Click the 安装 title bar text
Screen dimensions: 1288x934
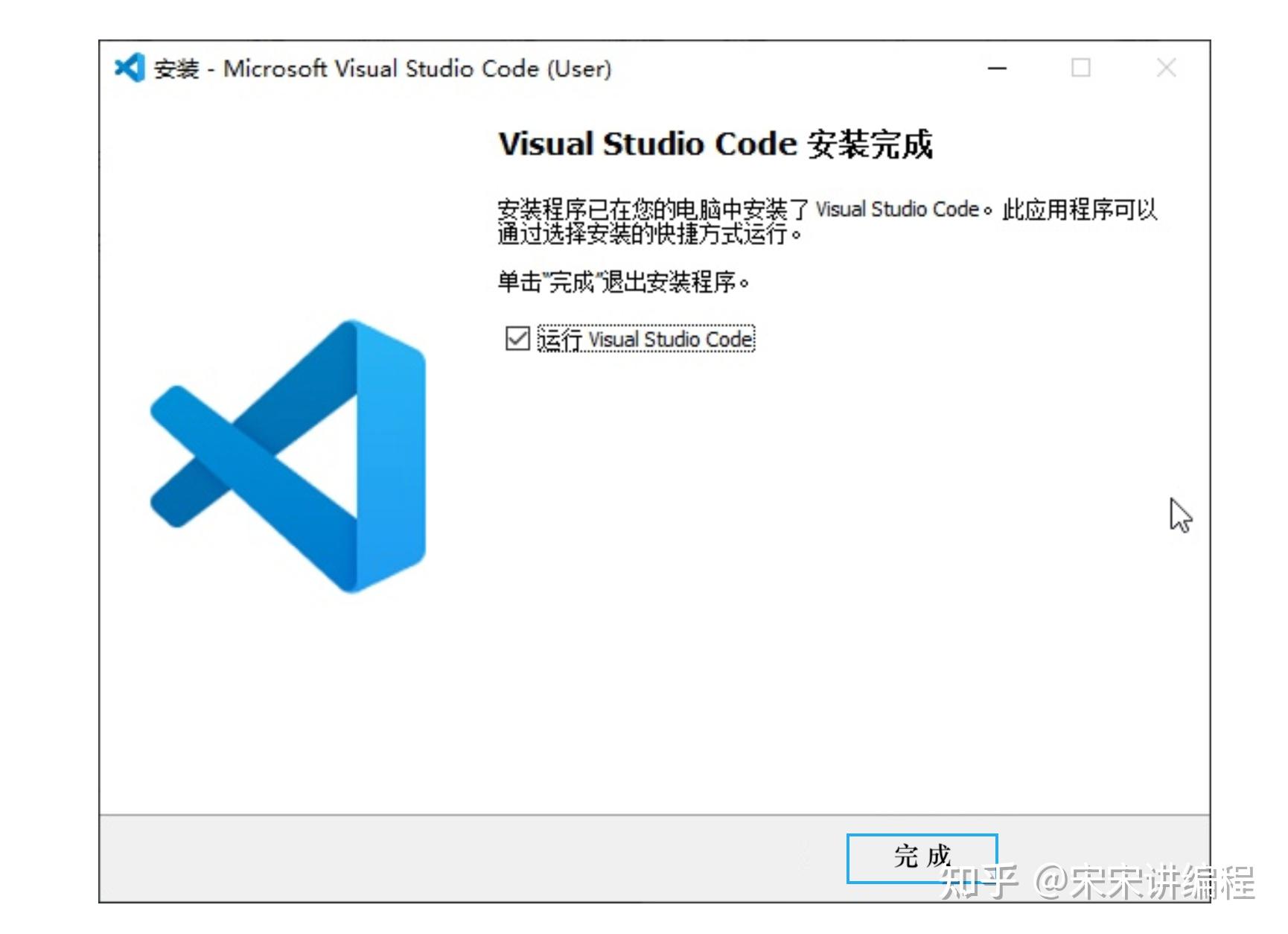176,68
